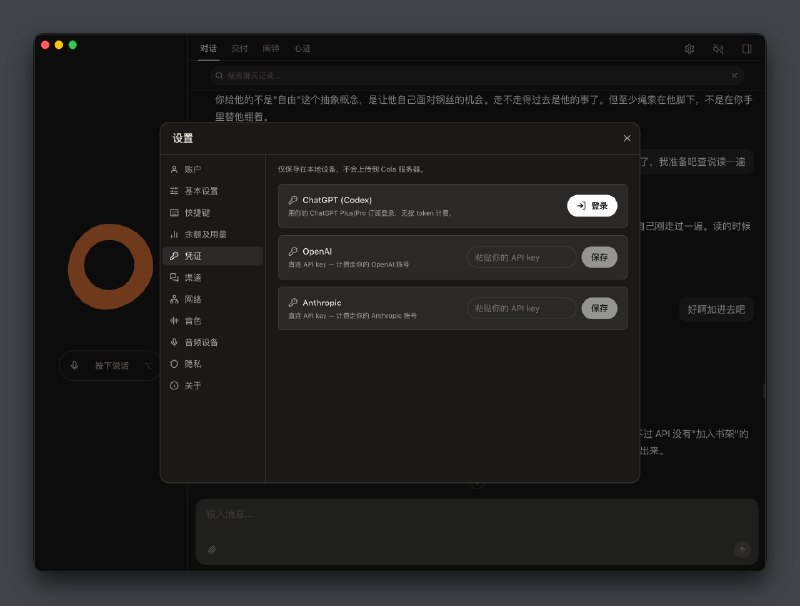The image size is (800, 606).
Task: Send message with the up-arrow button
Action: pos(742,549)
